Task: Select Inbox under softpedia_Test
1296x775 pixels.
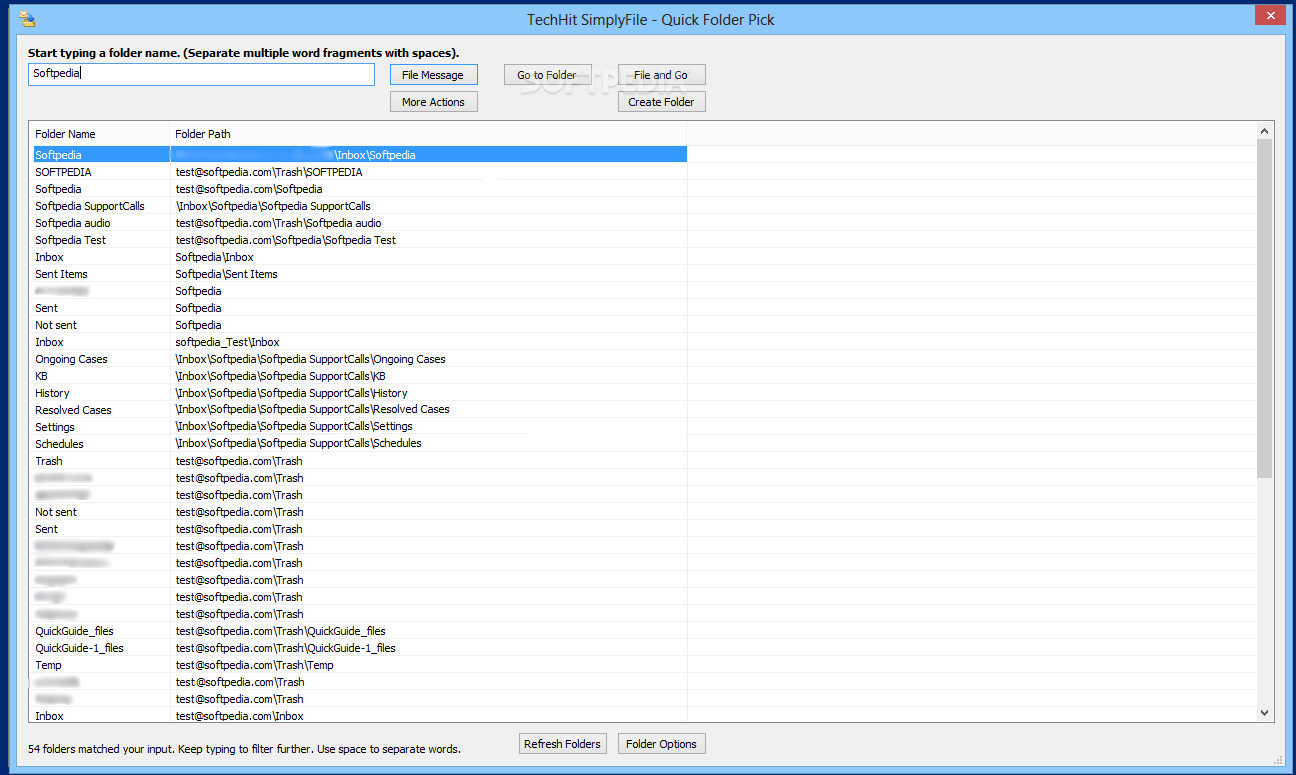Action: pyautogui.click(x=359, y=342)
